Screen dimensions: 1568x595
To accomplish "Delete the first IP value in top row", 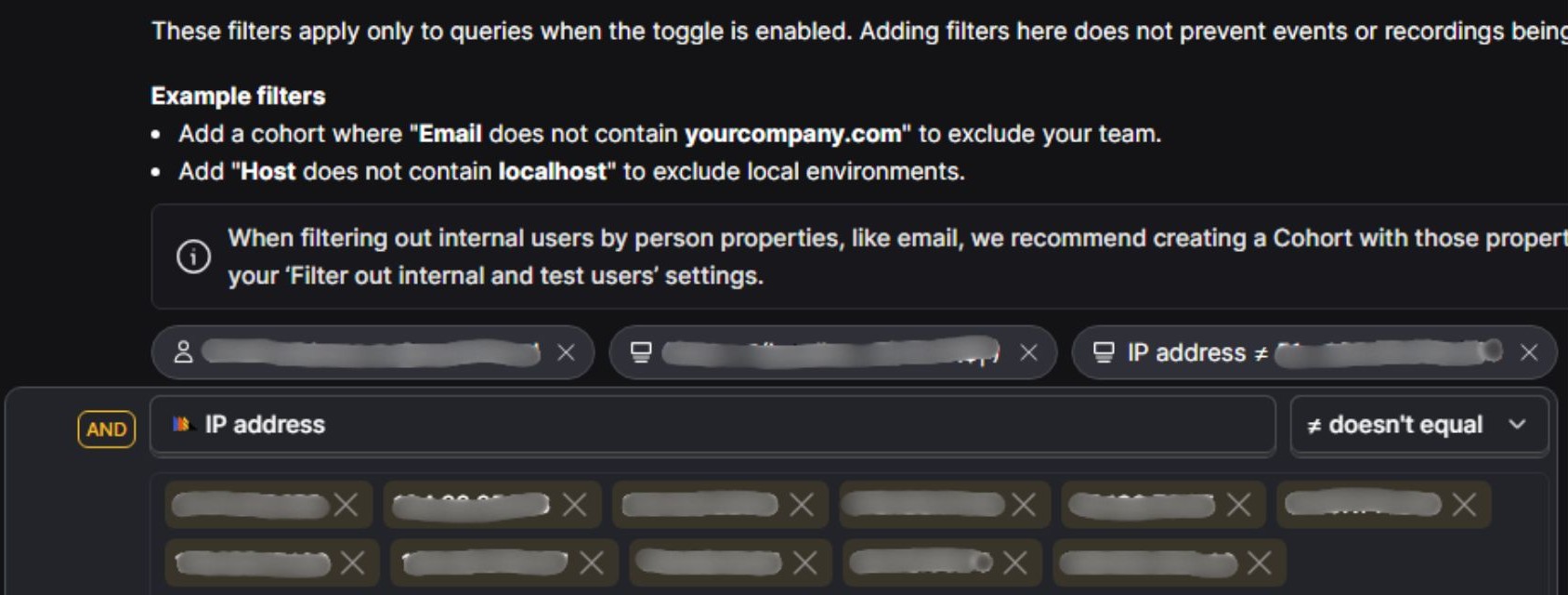I will click(x=346, y=505).
